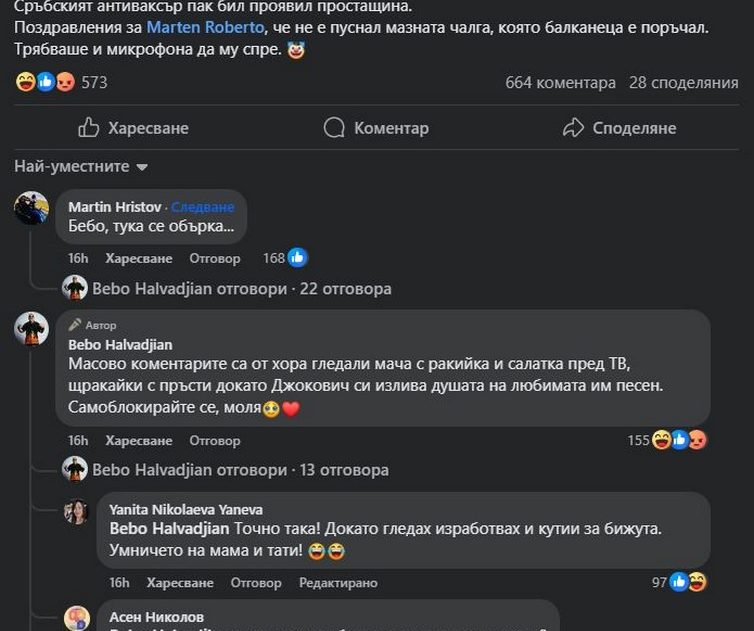View the reactions beside the 97 count

point(687,582)
